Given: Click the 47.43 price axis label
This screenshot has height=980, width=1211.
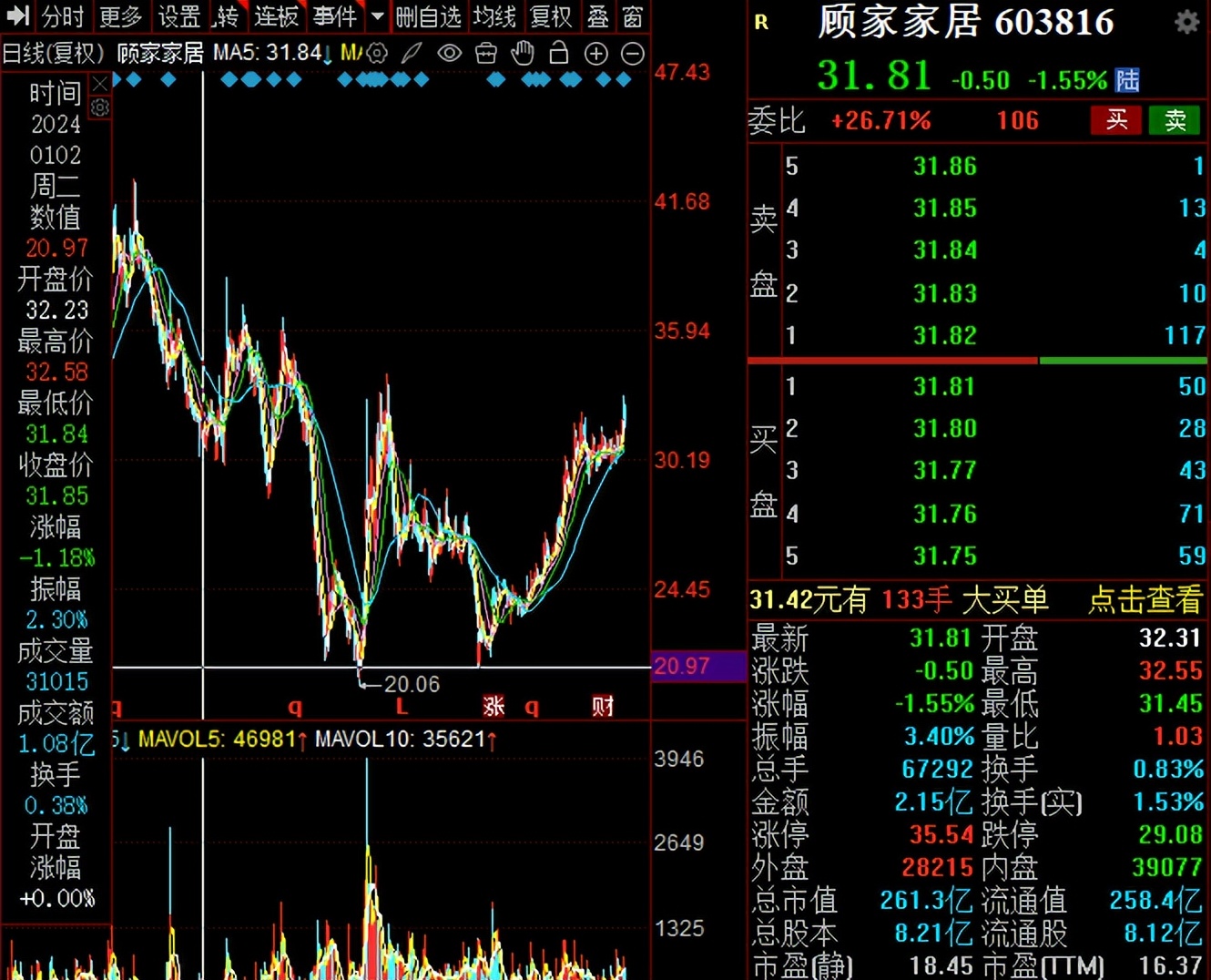Looking at the screenshot, I should [x=682, y=72].
